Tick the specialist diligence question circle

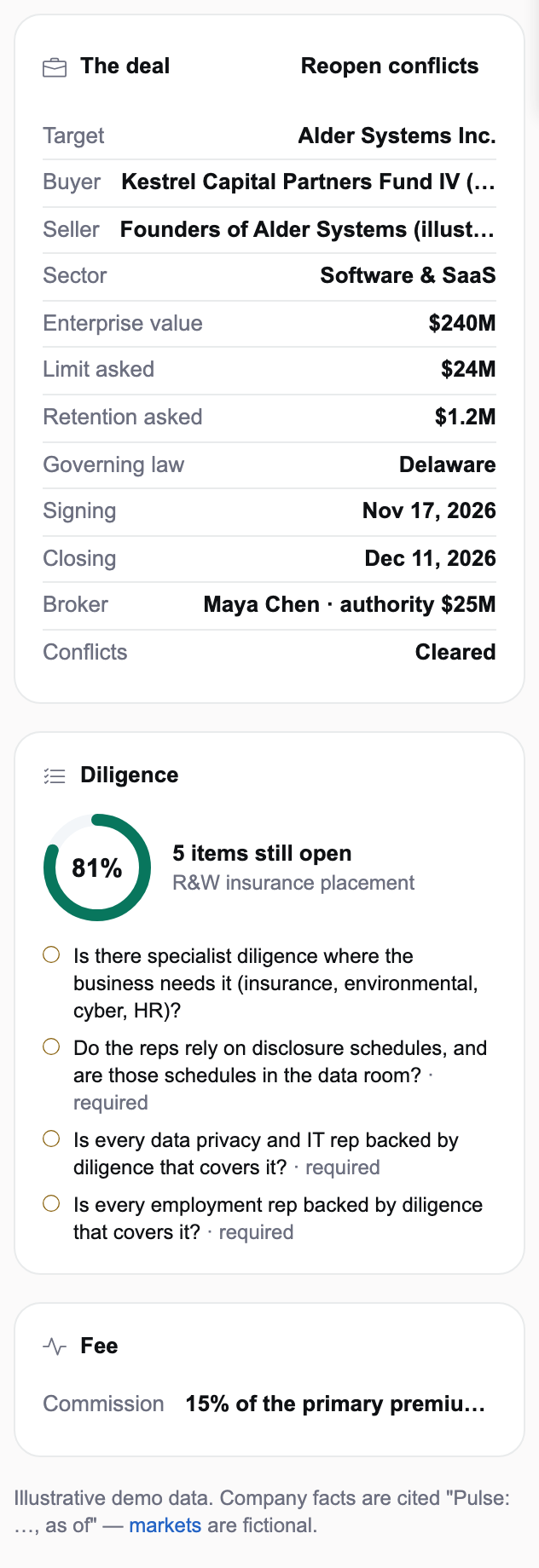click(x=51, y=955)
